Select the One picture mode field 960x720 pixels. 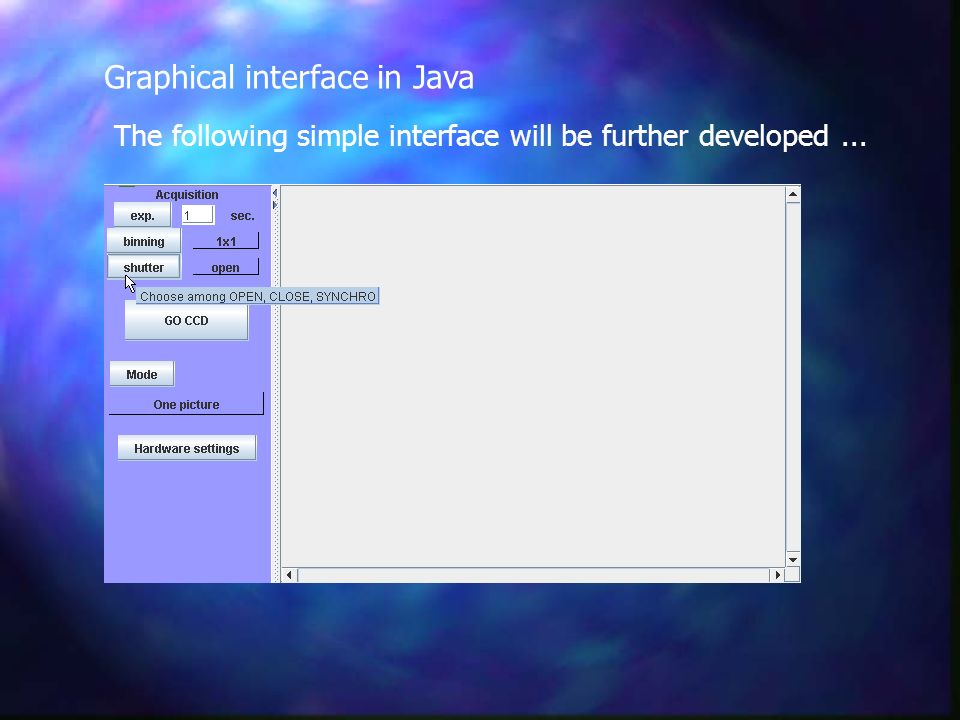tap(186, 404)
